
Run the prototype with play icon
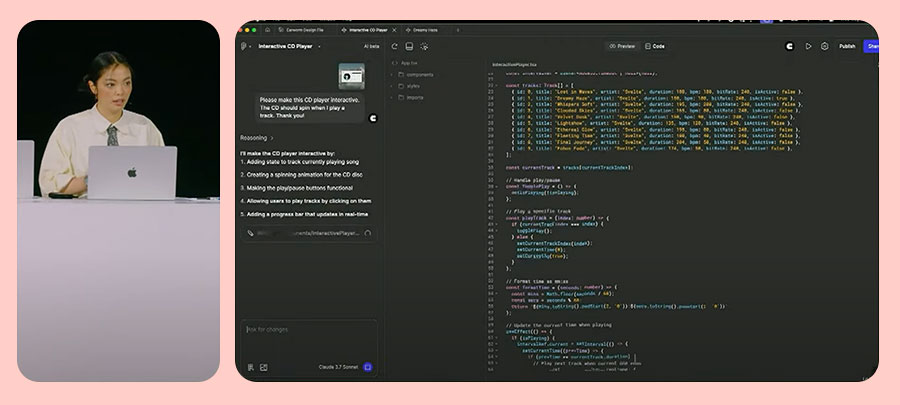[x=808, y=46]
